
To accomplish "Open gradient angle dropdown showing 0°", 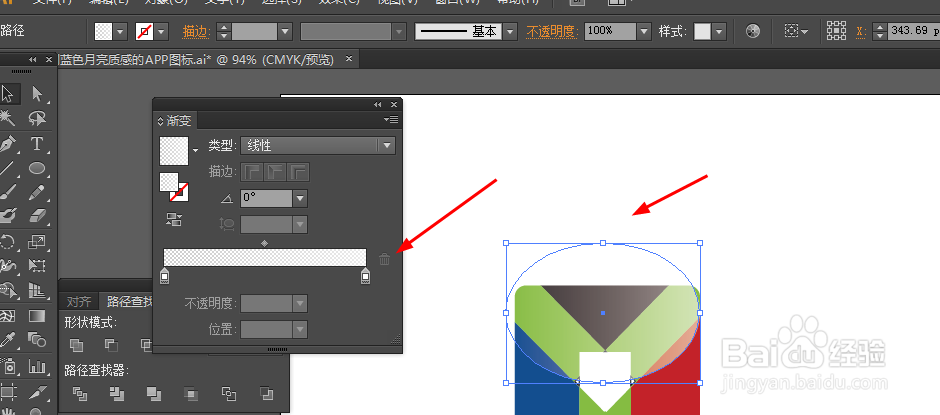I will coord(300,198).
